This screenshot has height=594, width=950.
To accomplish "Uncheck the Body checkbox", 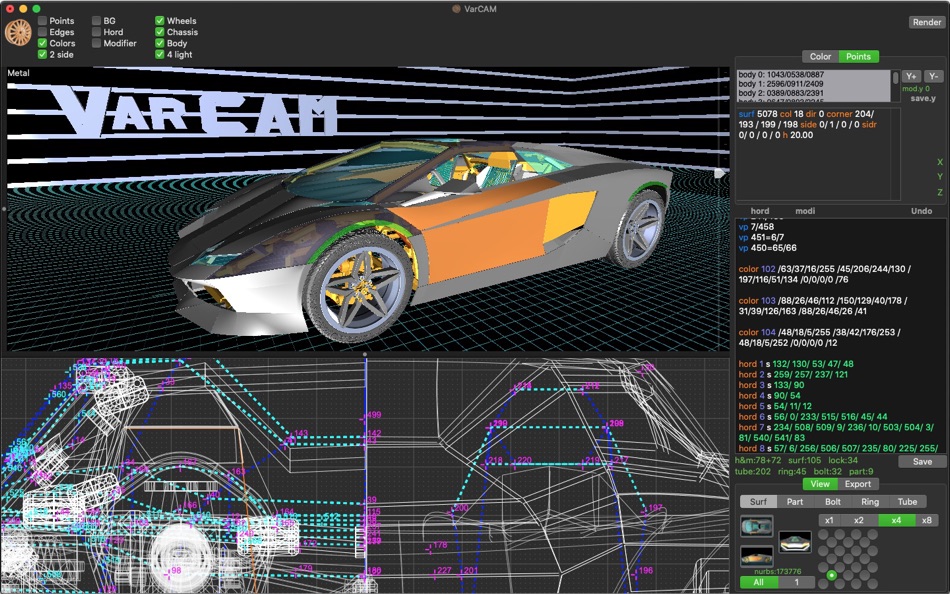I will tap(160, 43).
